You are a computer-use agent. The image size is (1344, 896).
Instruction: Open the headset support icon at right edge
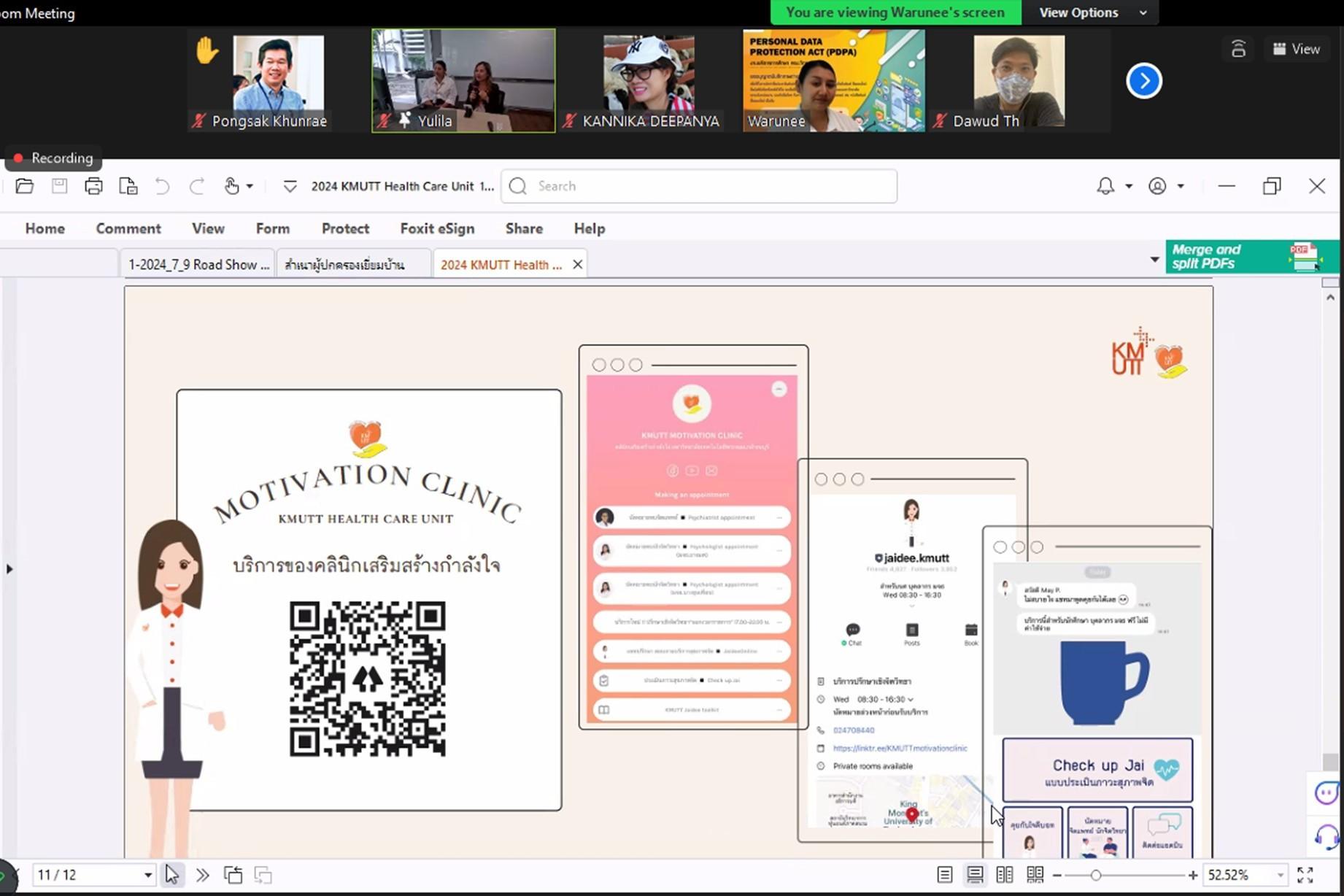[1326, 837]
